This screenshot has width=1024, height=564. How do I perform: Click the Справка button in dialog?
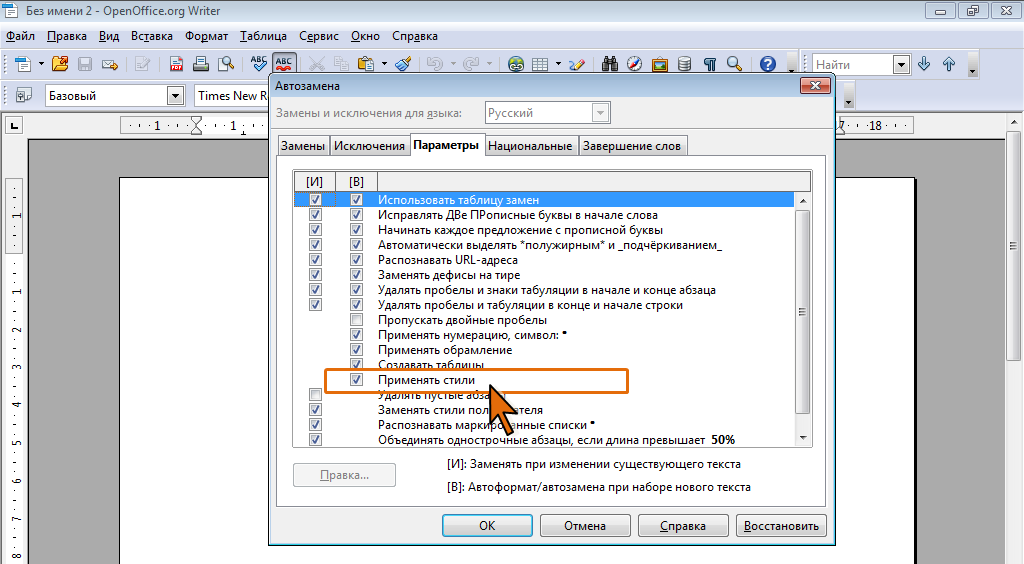click(683, 525)
